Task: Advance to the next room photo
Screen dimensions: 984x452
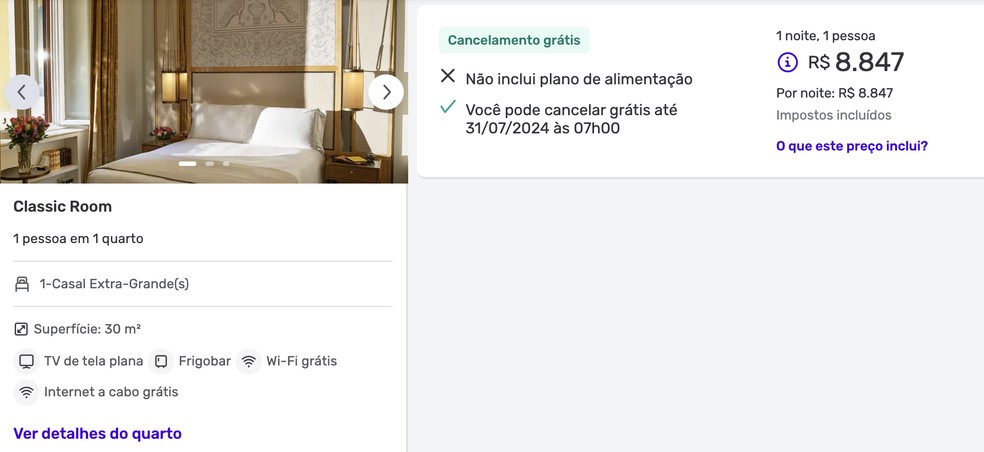Action: (x=386, y=92)
